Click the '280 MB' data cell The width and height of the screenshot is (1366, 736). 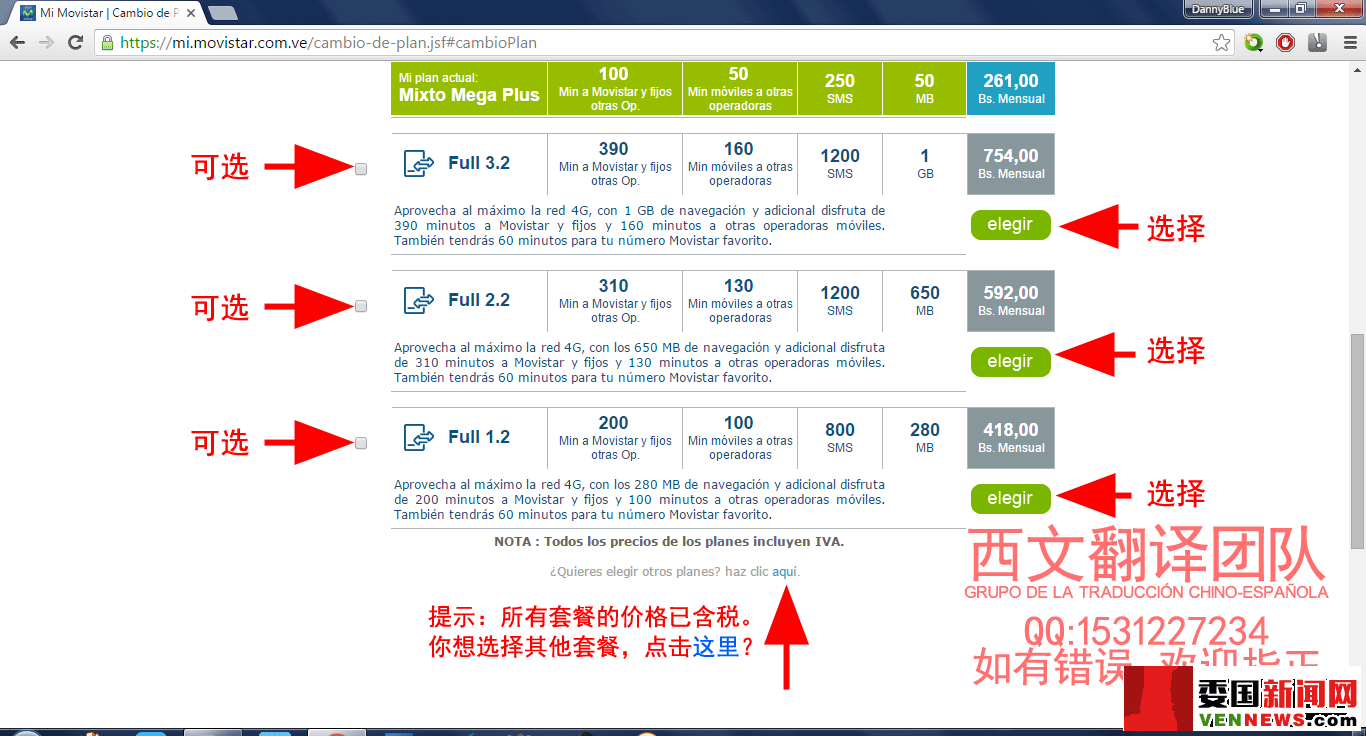(x=925, y=438)
